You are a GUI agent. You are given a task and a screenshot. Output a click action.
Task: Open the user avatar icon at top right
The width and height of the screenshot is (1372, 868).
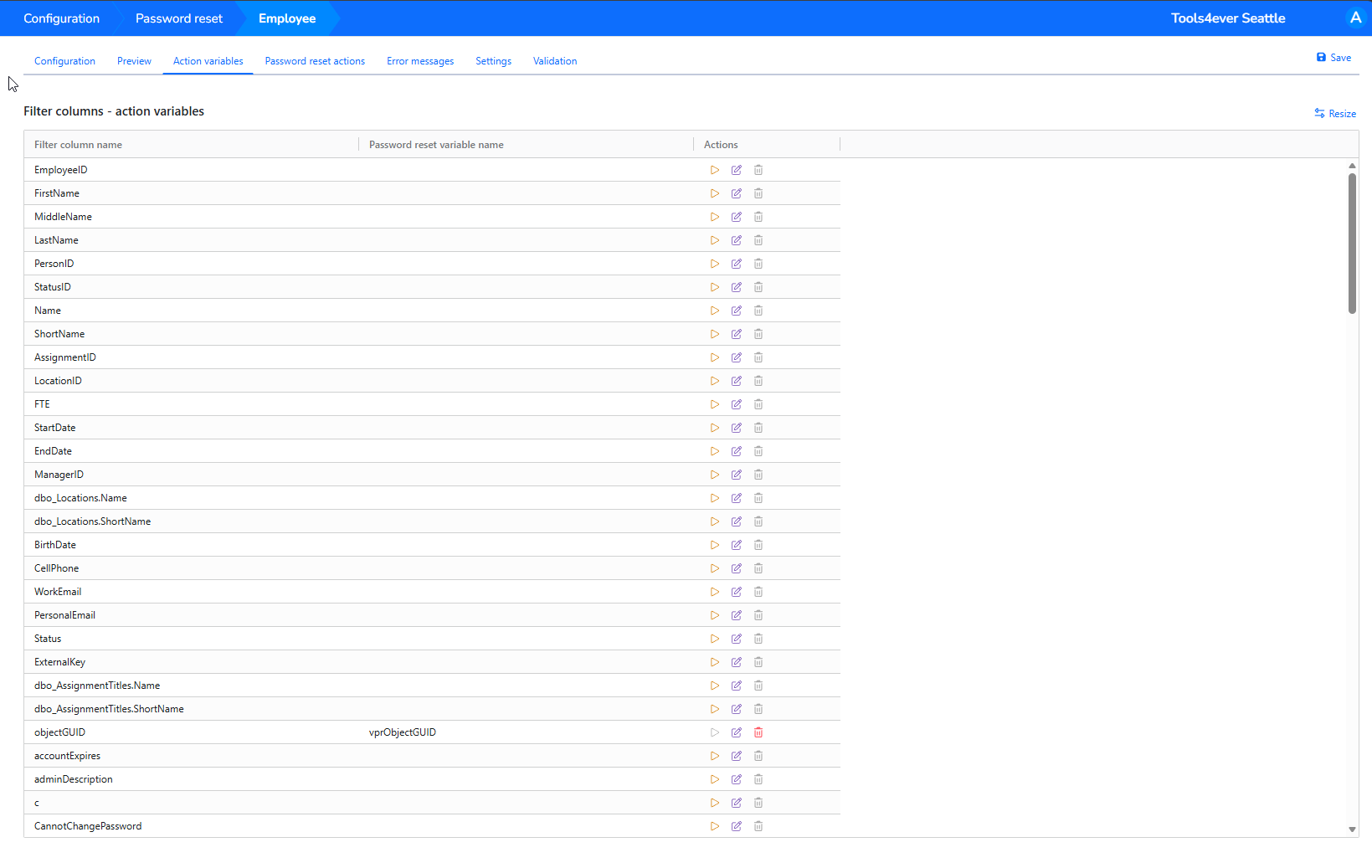tap(1355, 18)
